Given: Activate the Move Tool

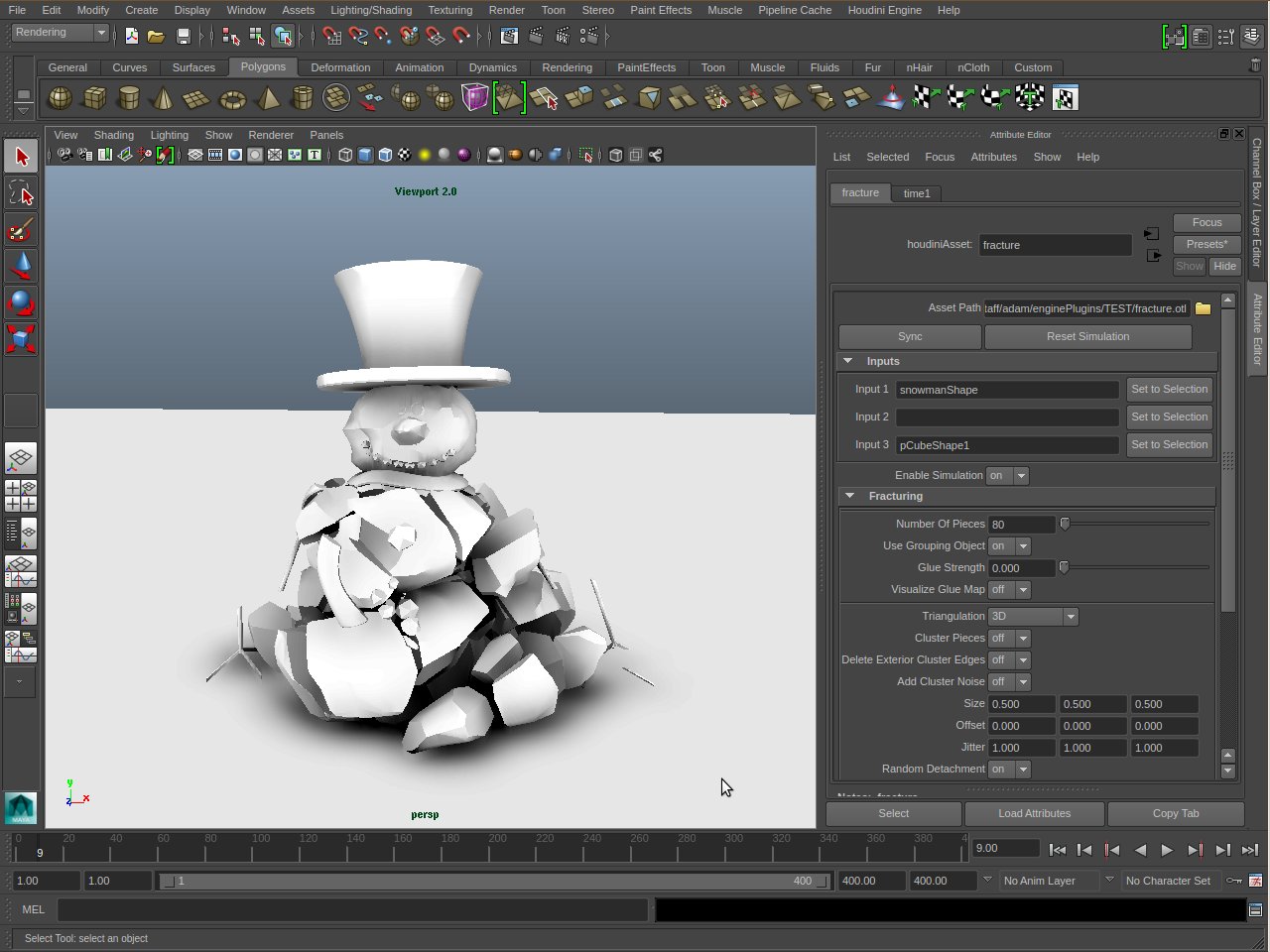Looking at the screenshot, I should (21, 266).
